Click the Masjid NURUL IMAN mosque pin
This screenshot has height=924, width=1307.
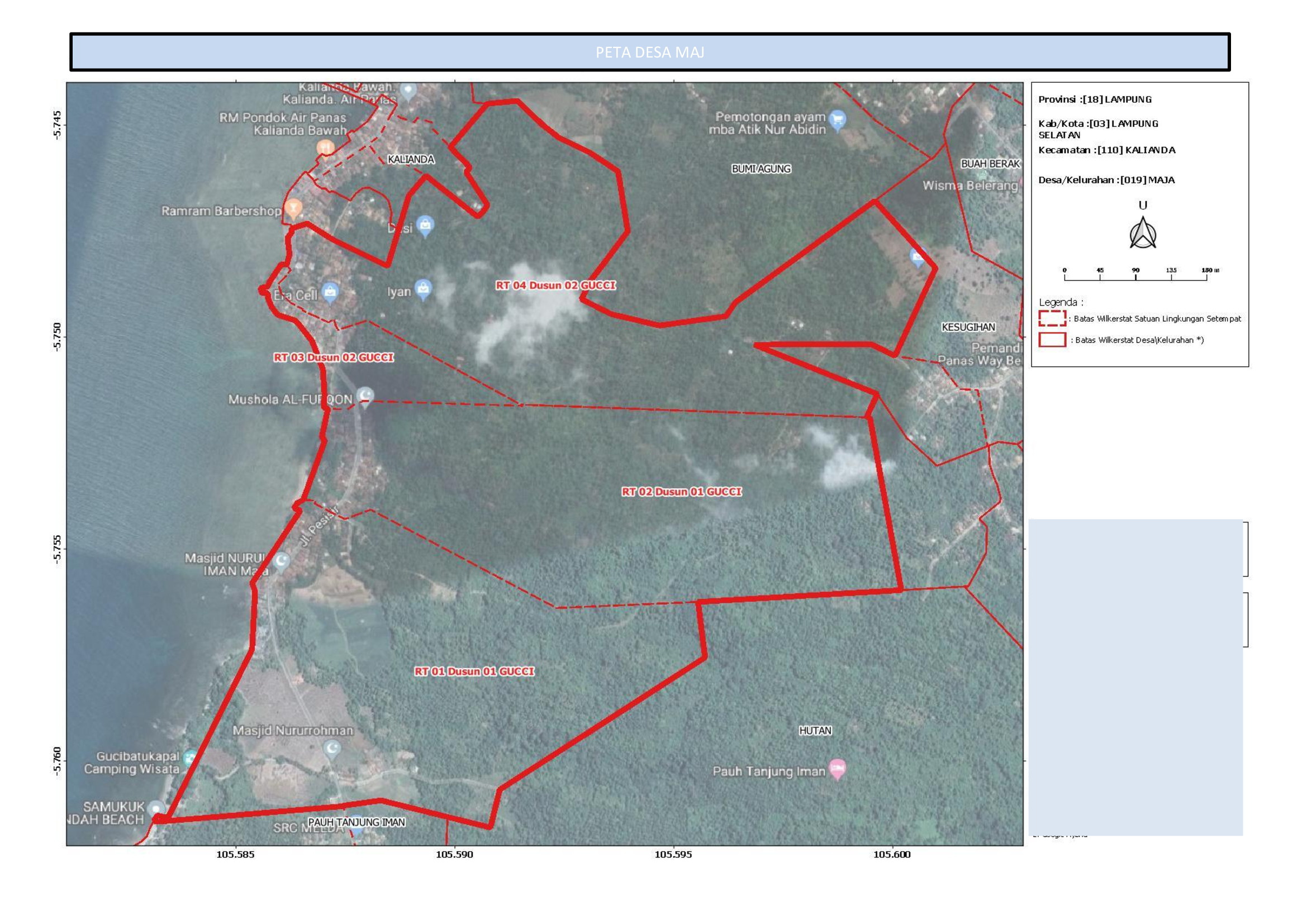[x=281, y=561]
